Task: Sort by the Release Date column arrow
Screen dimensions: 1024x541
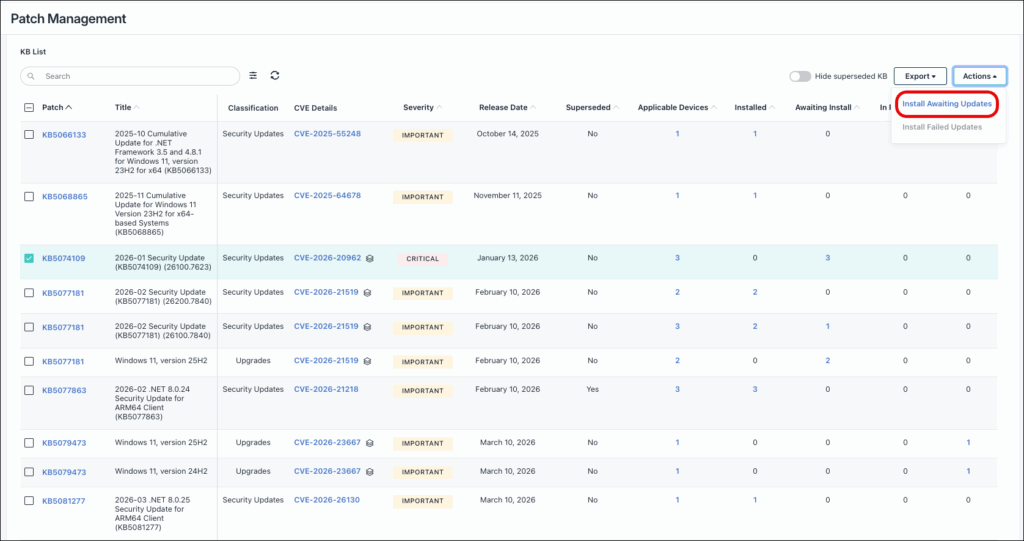Action: 535,107
